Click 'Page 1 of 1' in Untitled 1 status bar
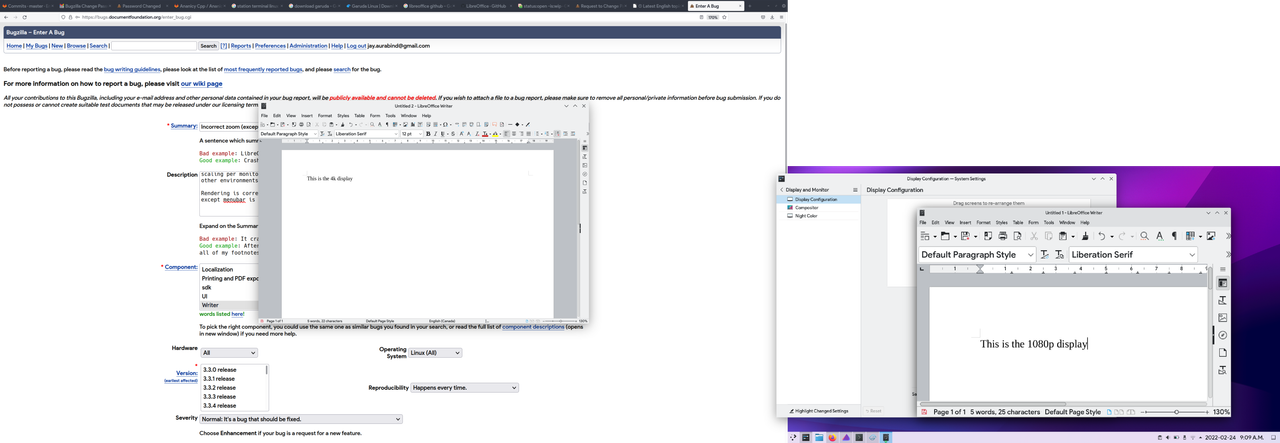Viewport: 1280px width, 443px height. click(x=949, y=412)
